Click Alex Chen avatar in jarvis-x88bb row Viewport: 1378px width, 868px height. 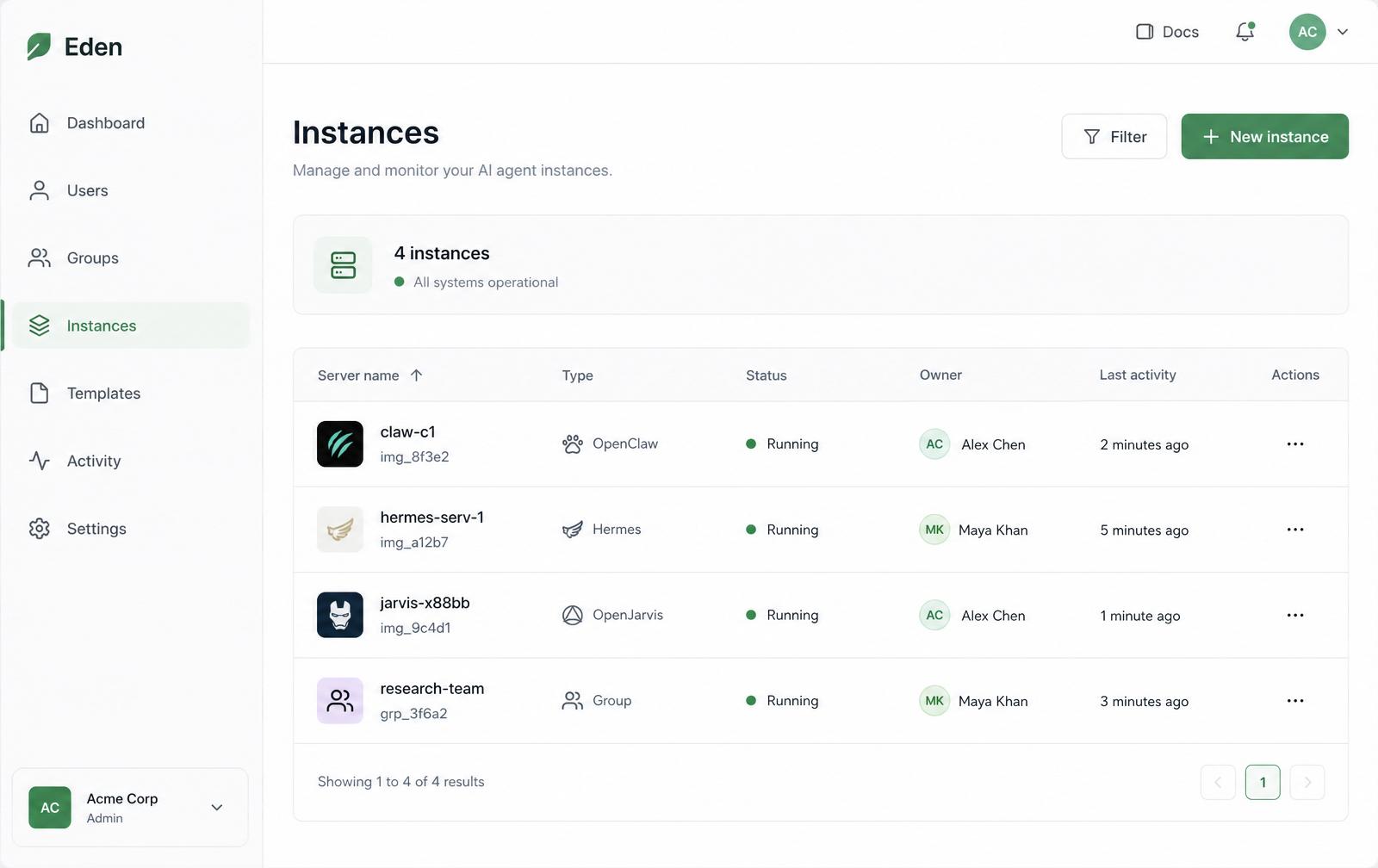934,615
